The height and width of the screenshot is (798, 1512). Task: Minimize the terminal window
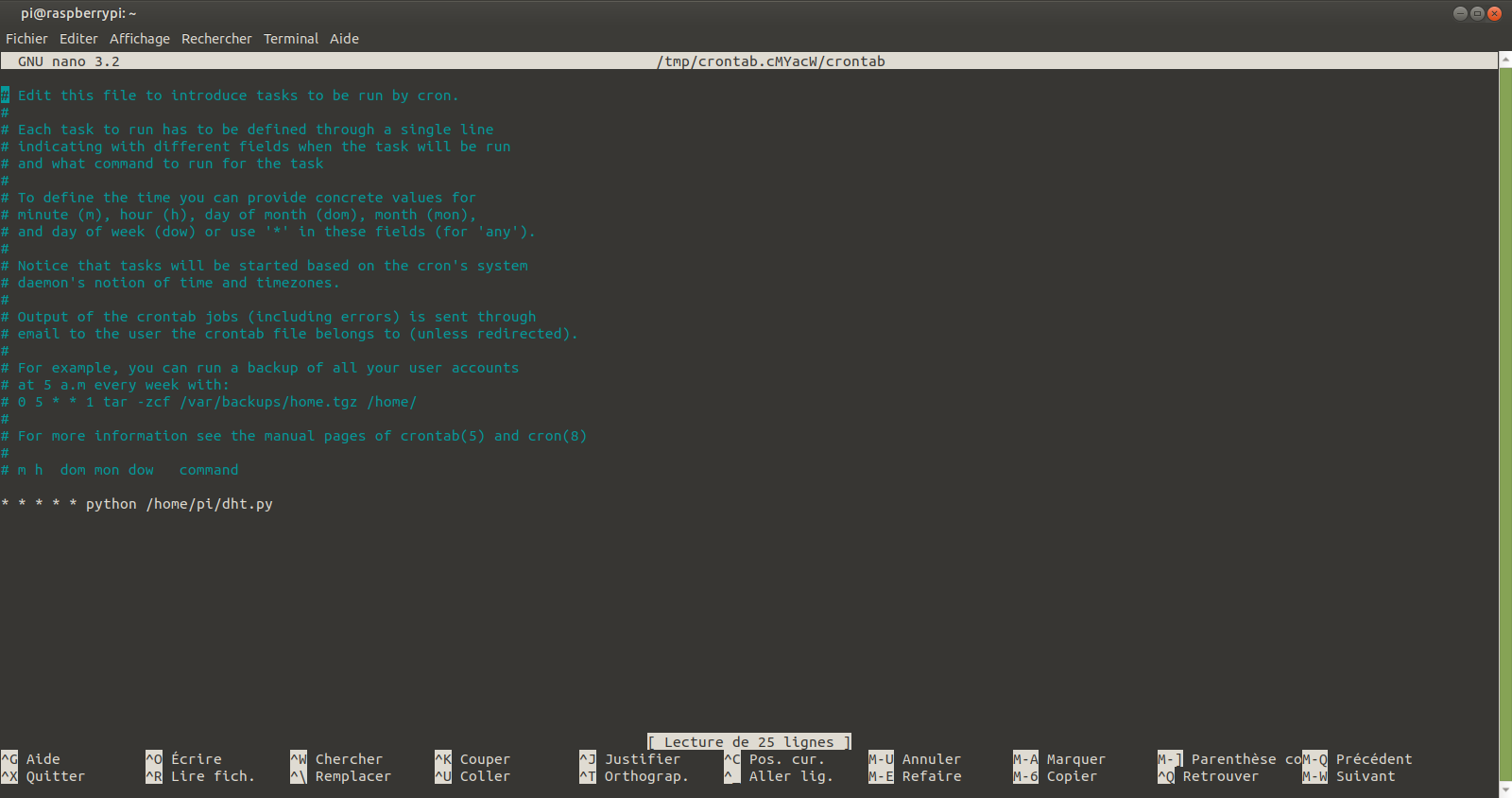1460,13
